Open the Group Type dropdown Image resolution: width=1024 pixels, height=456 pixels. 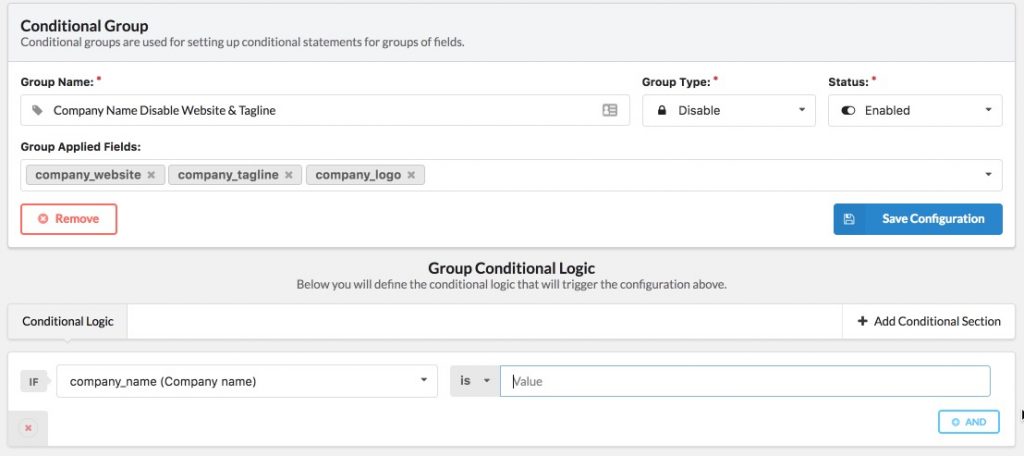[729, 110]
